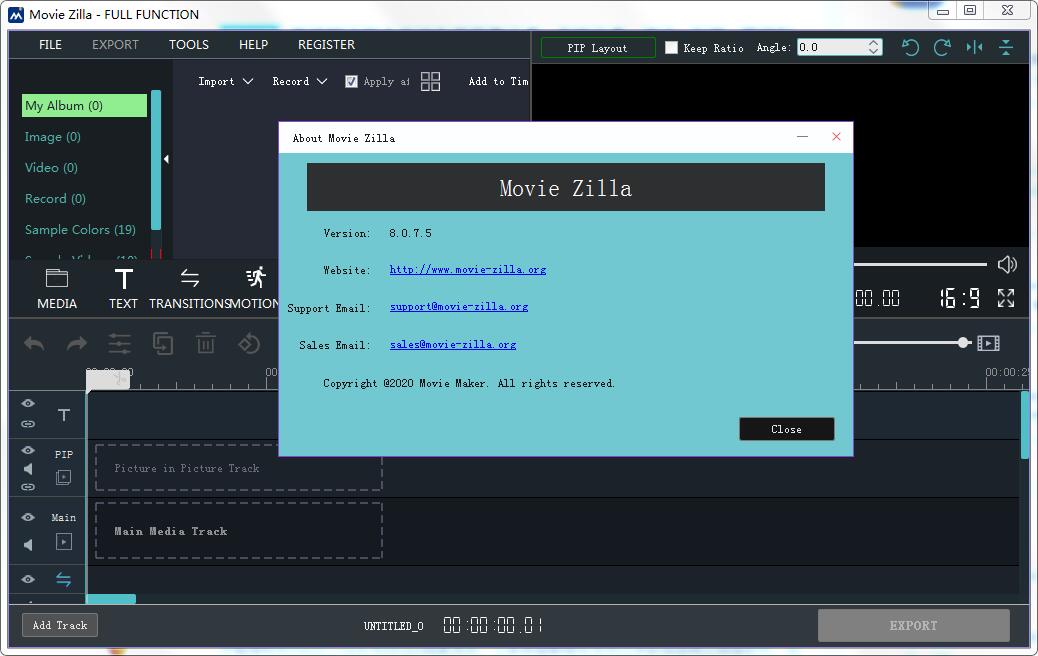
Task: Open the FILE menu
Action: pos(50,44)
